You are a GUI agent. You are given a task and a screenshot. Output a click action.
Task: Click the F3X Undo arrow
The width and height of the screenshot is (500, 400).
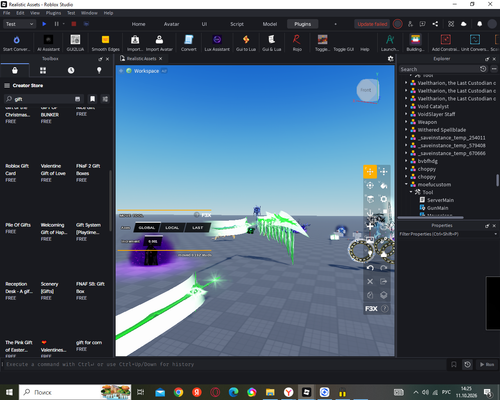pyautogui.click(x=370, y=268)
